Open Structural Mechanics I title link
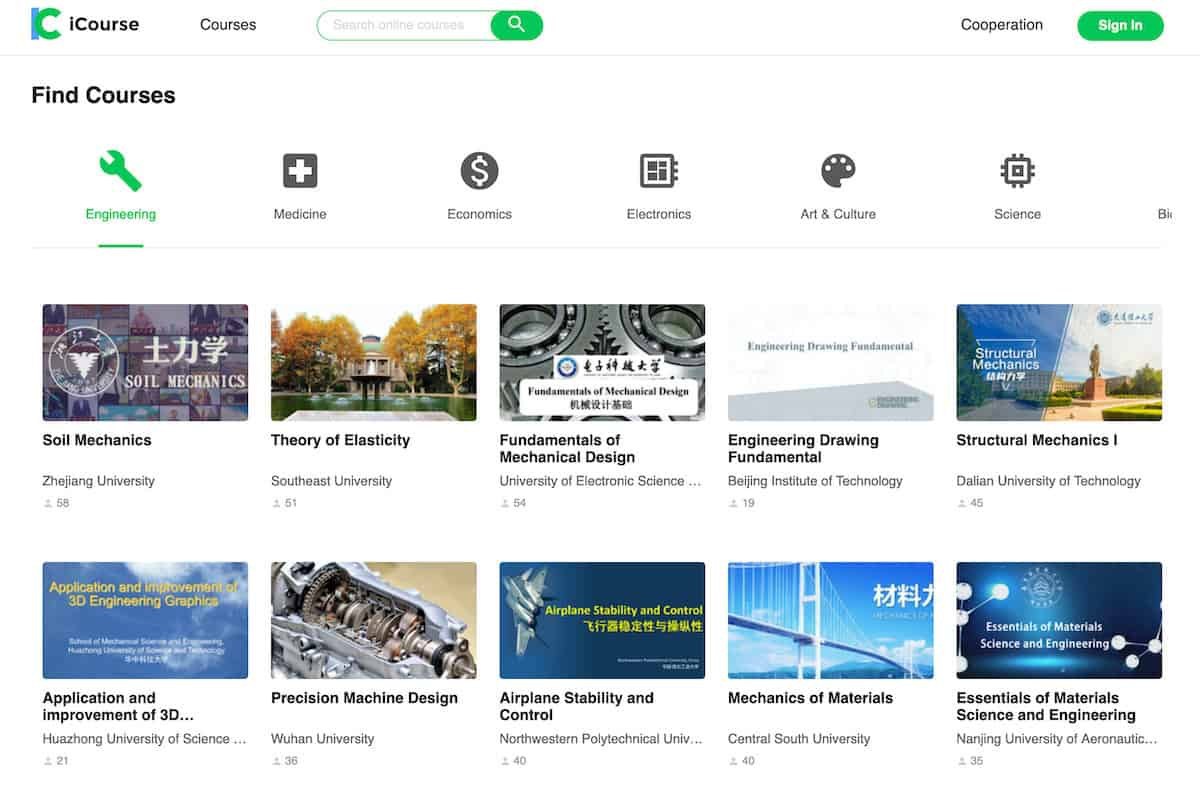 pyautogui.click(x=1037, y=440)
